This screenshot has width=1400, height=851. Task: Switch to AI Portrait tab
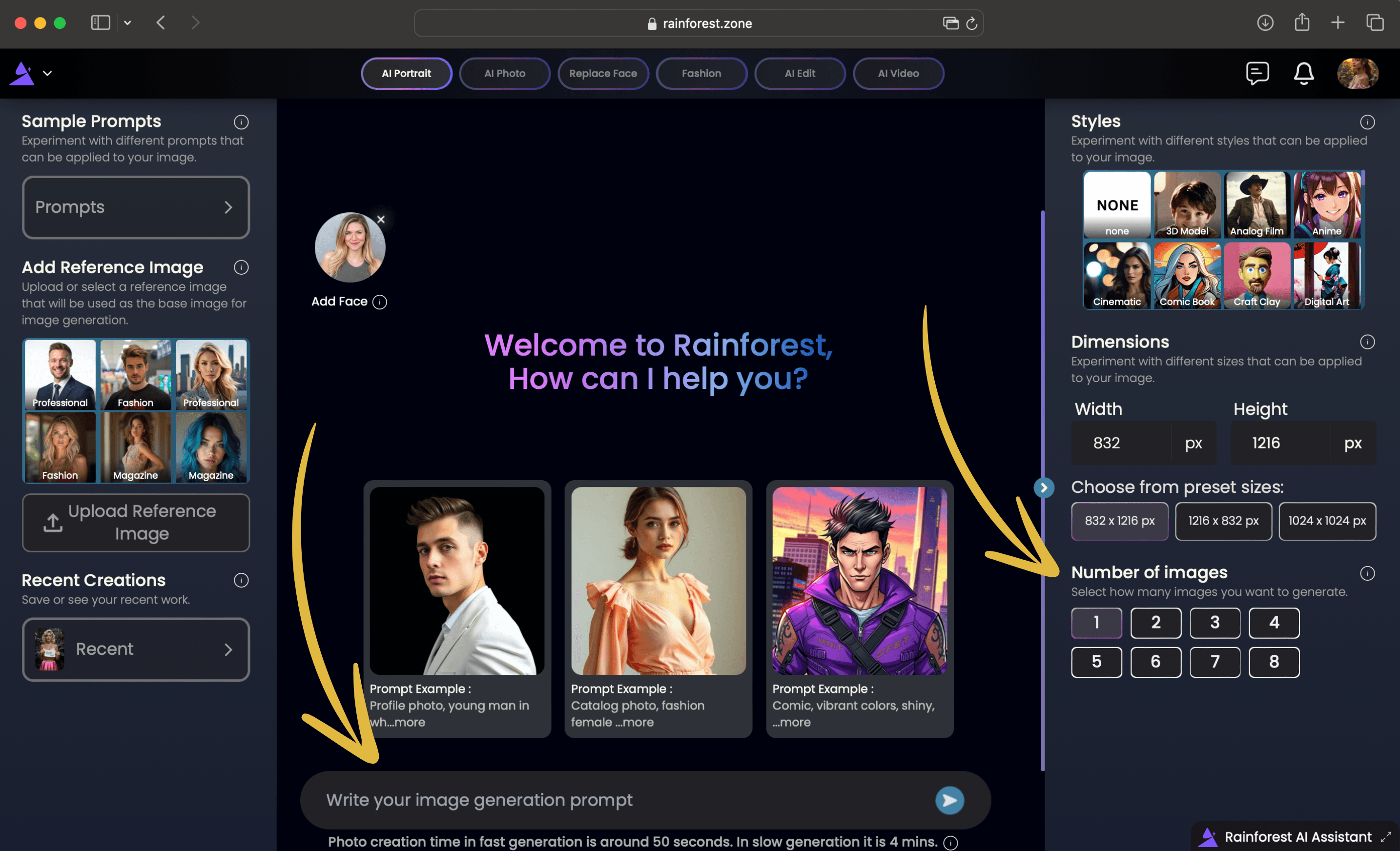click(x=406, y=73)
